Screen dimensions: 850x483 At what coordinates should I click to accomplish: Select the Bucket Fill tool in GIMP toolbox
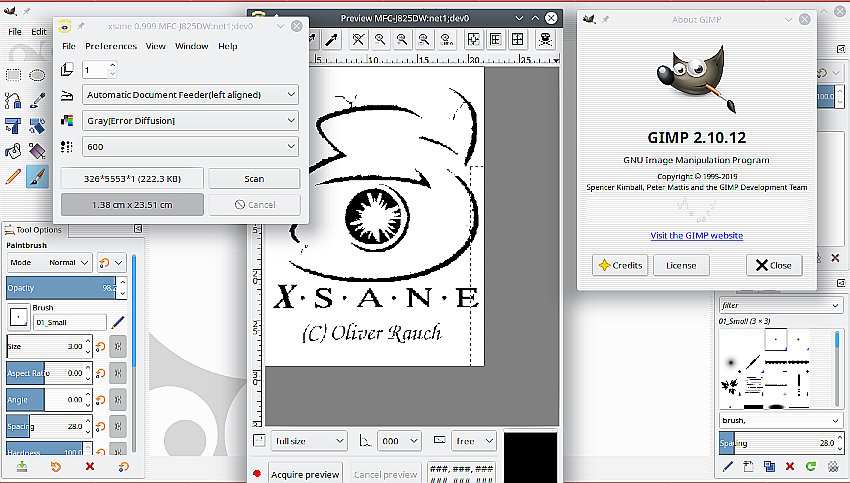click(x=13, y=151)
